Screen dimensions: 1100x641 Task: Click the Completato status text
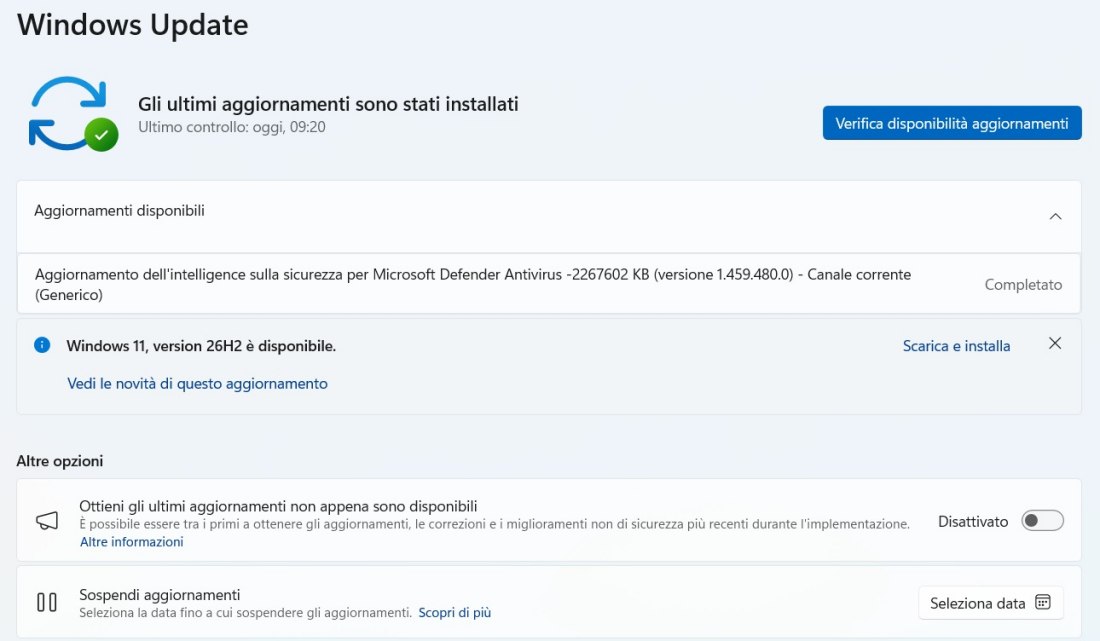pos(1023,285)
